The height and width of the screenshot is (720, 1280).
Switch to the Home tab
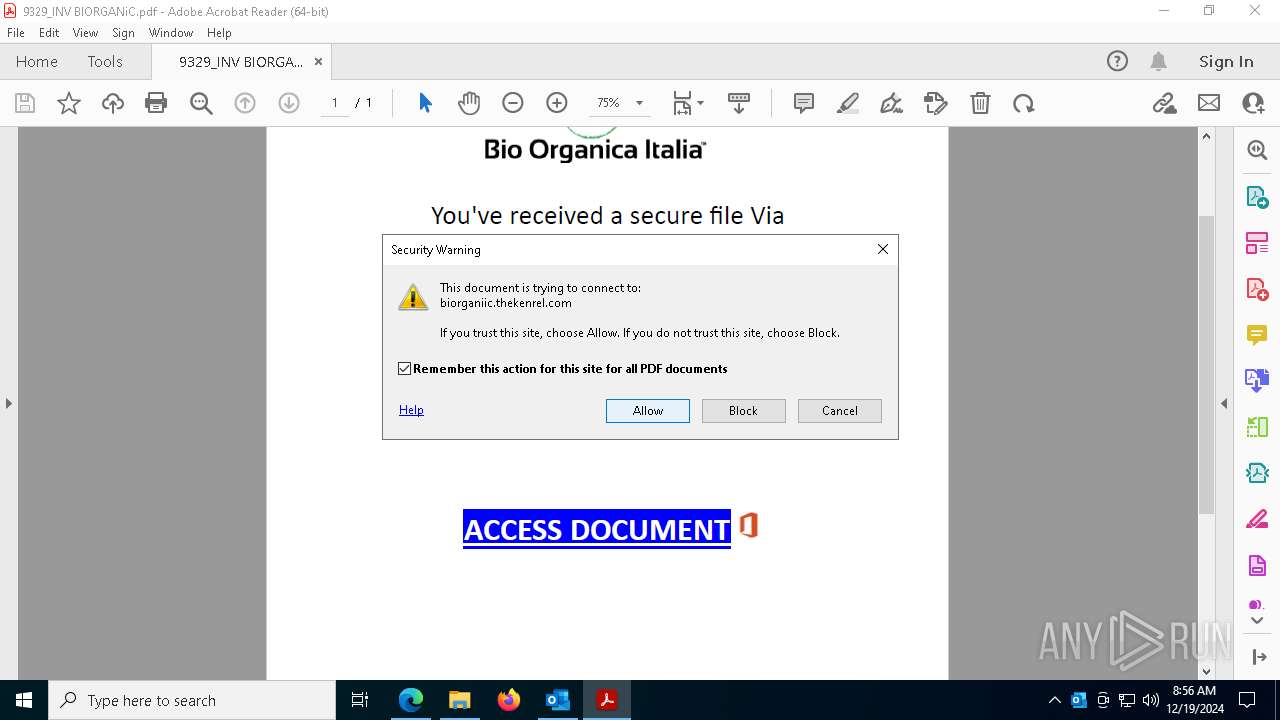click(x=37, y=61)
